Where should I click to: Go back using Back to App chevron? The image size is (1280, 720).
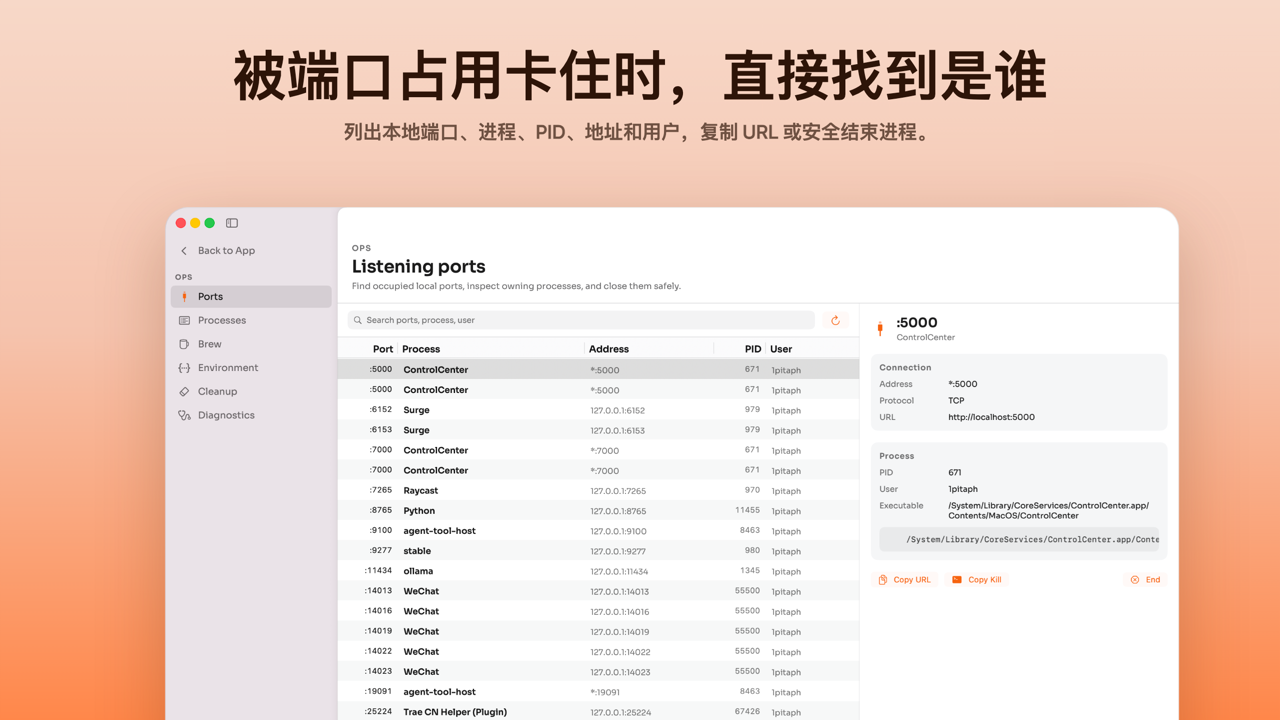[x=184, y=251]
